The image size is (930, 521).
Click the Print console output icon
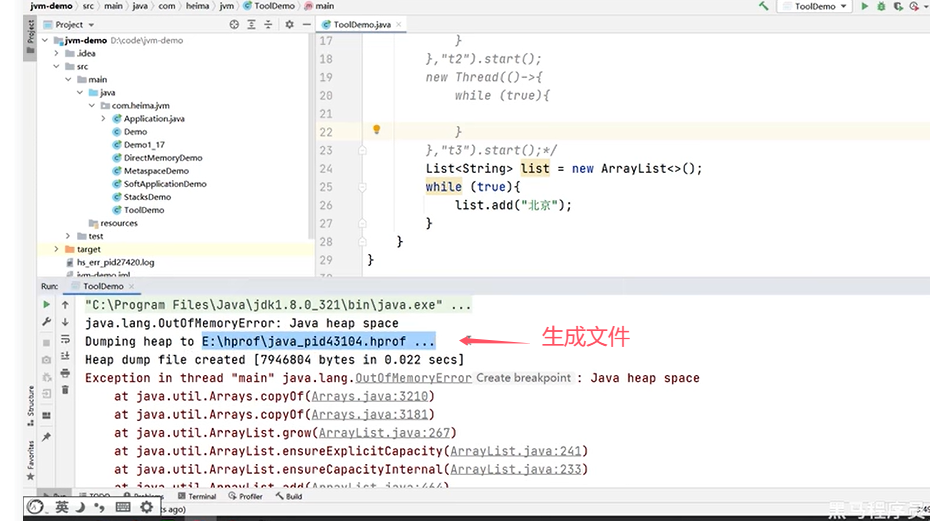[65, 373]
